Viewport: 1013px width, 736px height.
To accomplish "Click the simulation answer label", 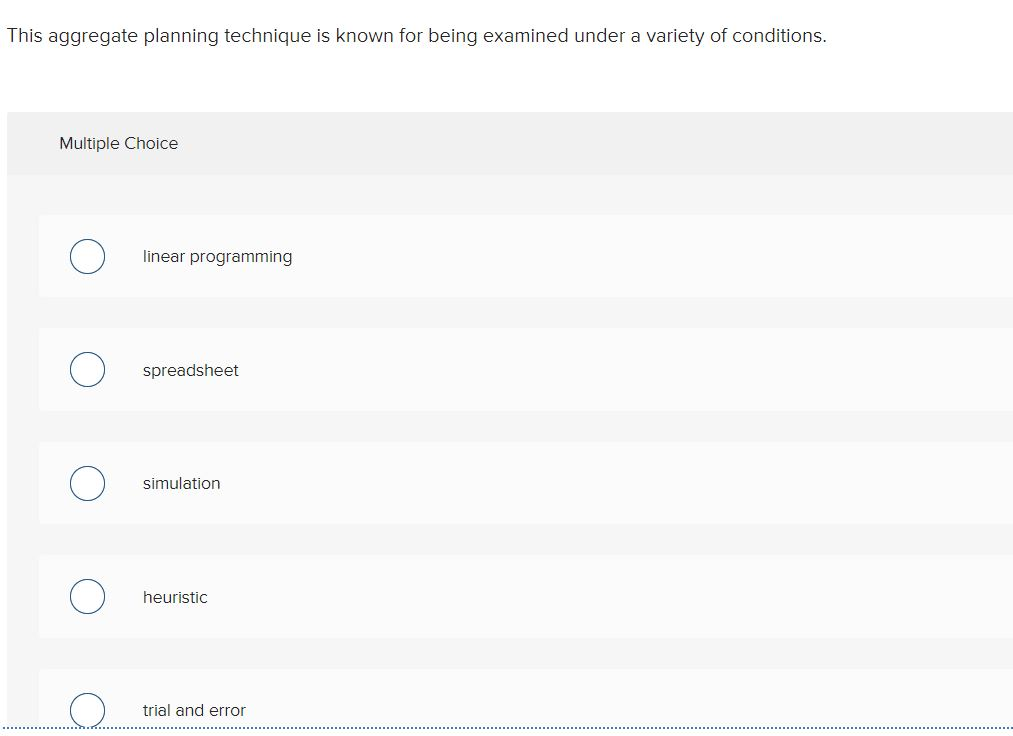I will click(x=181, y=483).
